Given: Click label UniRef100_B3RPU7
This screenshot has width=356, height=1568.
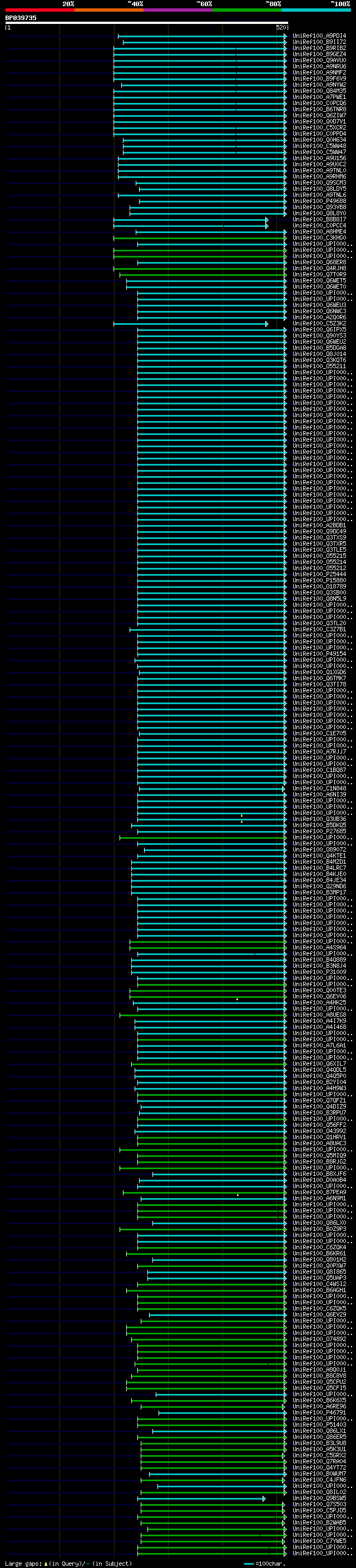Looking at the screenshot, I should tap(319, 1112).
